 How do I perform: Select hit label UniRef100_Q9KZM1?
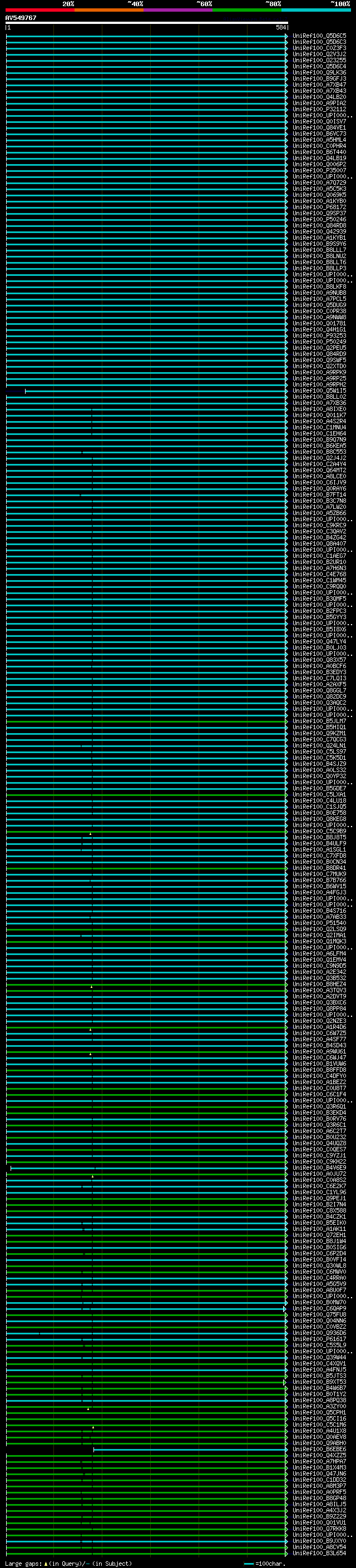point(319,734)
